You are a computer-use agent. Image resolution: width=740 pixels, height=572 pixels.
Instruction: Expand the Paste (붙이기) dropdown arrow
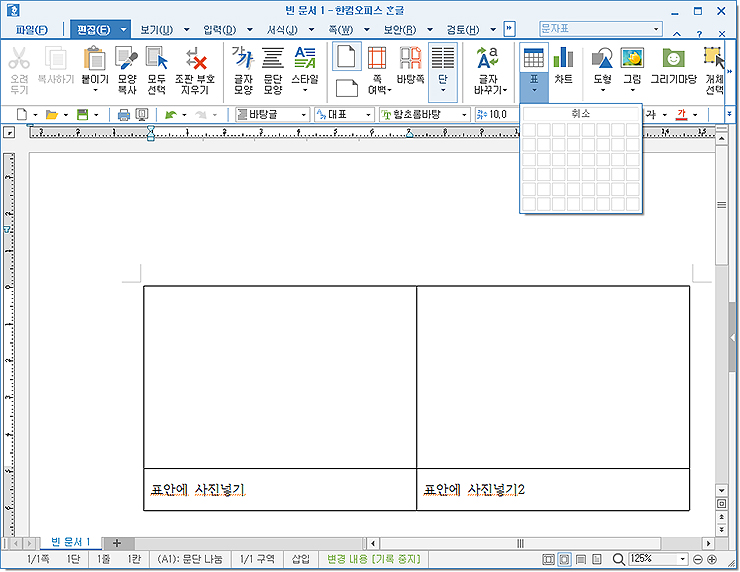pos(95,90)
